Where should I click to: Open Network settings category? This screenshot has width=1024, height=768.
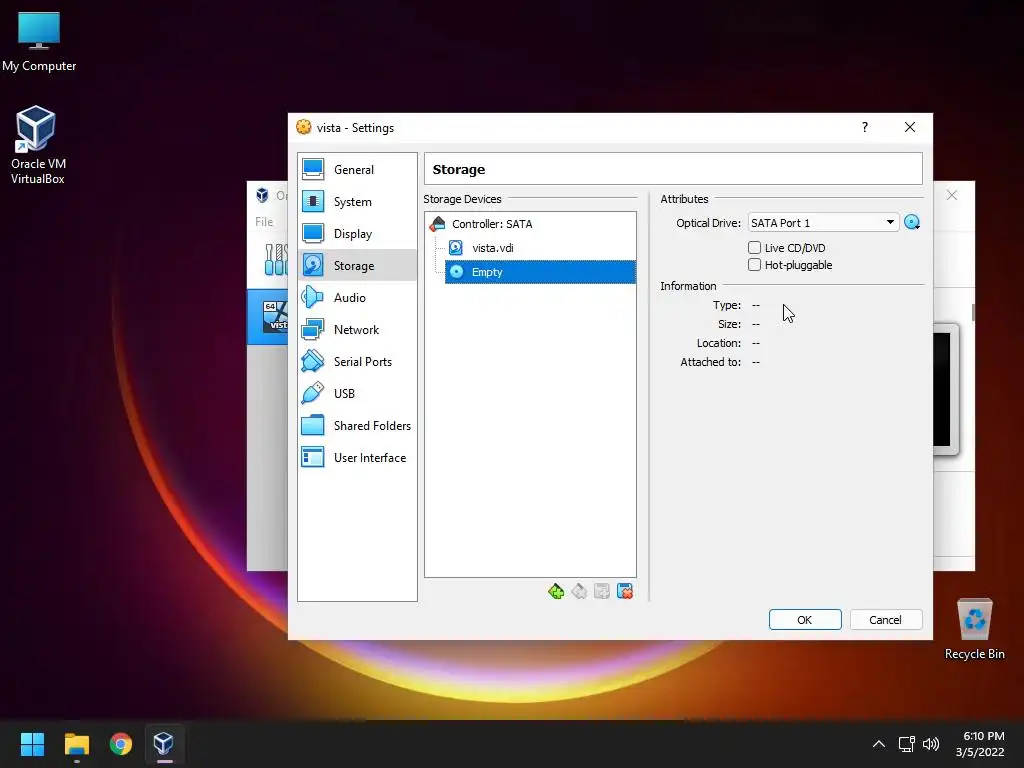357,330
